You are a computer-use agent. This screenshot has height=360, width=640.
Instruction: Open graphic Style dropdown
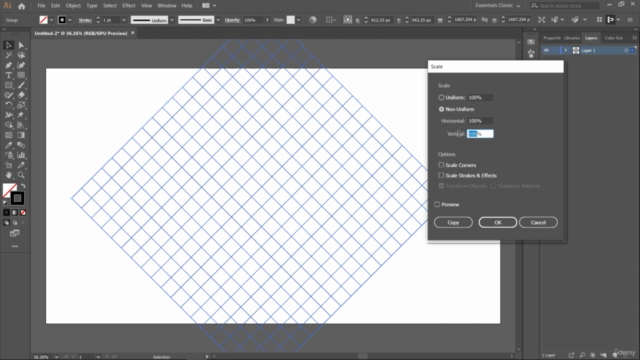[x=299, y=20]
